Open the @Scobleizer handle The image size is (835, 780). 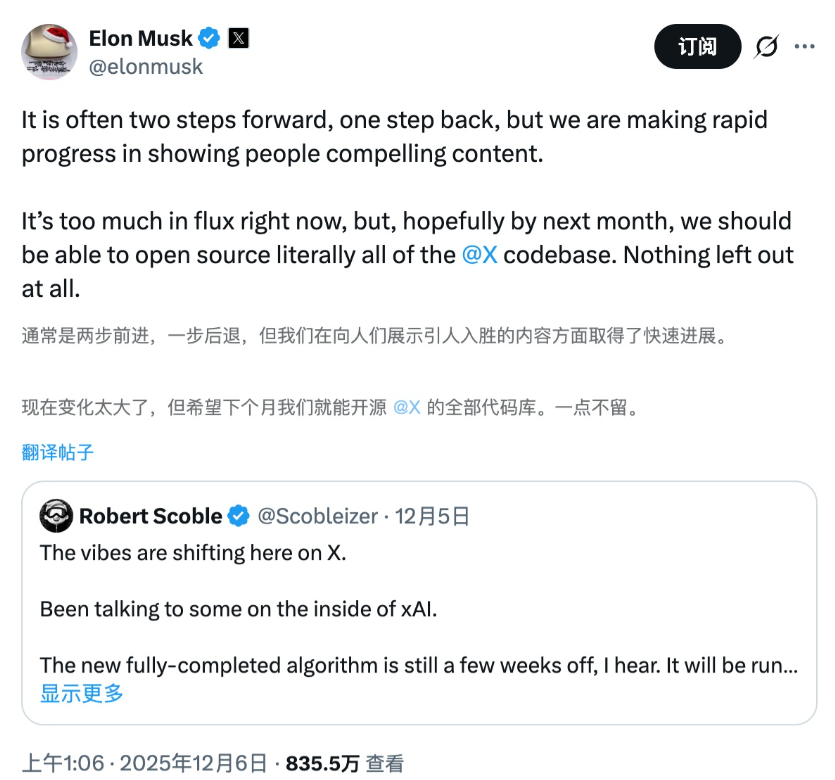[x=317, y=516]
